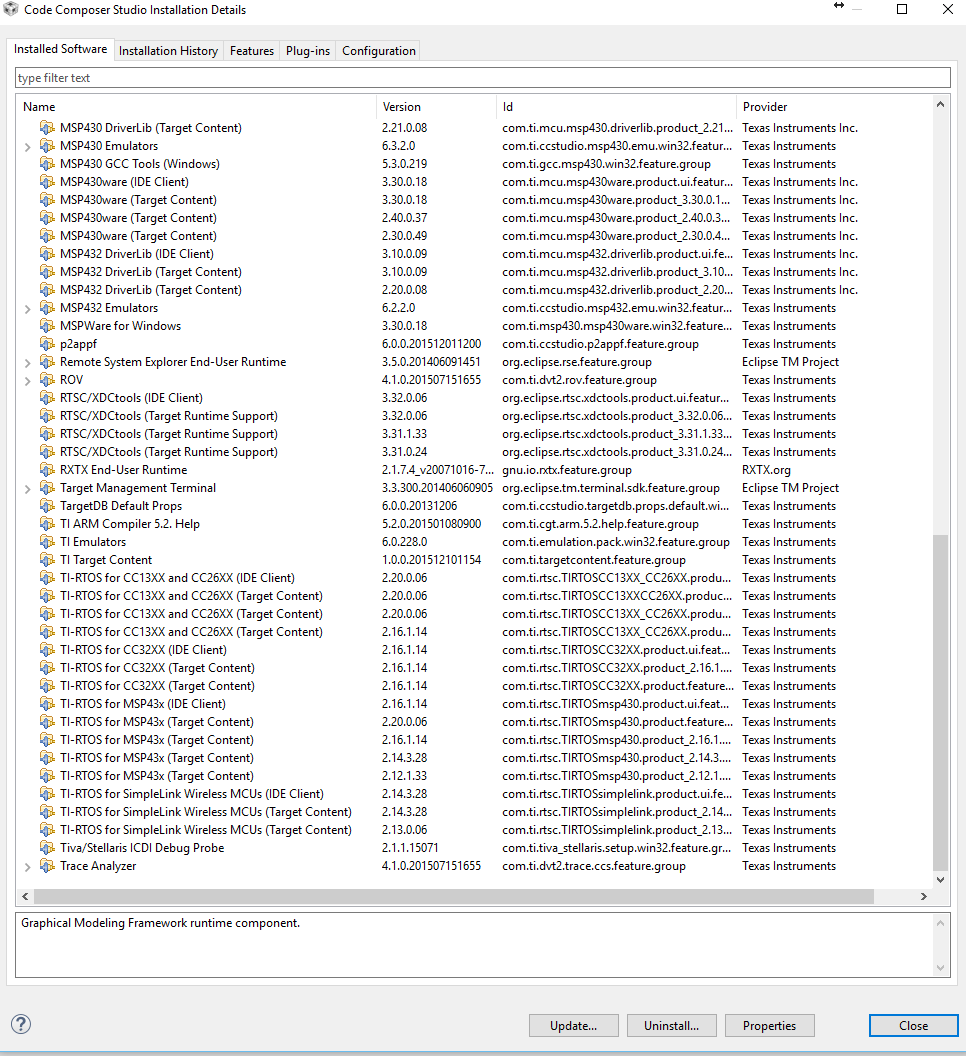Expand the MSP430 Emulators tree node
The height and width of the screenshot is (1056, 966).
pyautogui.click(x=28, y=147)
